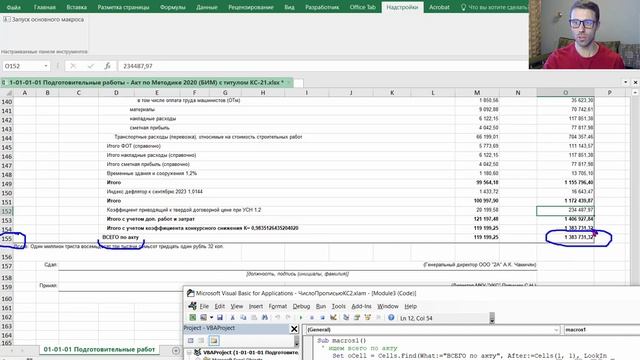Image resolution: width=640 pixels, height=360 pixels.
Task: Open the Name Box dropdown arrow
Action: coord(46,66)
